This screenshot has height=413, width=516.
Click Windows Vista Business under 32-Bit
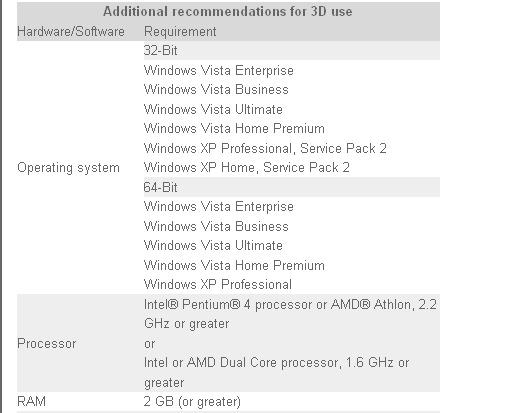coord(216,90)
